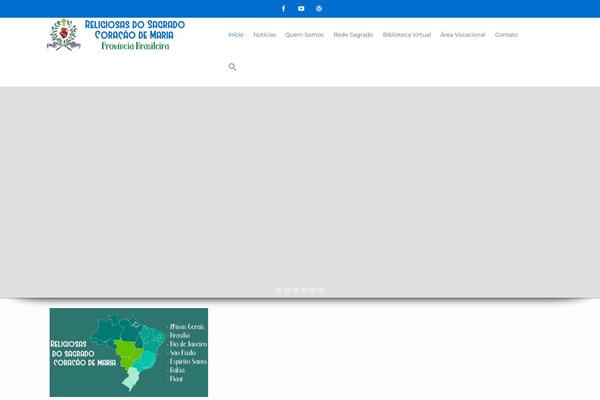Open the Facebook page icon
This screenshot has width=600, height=400.
coord(283,8)
